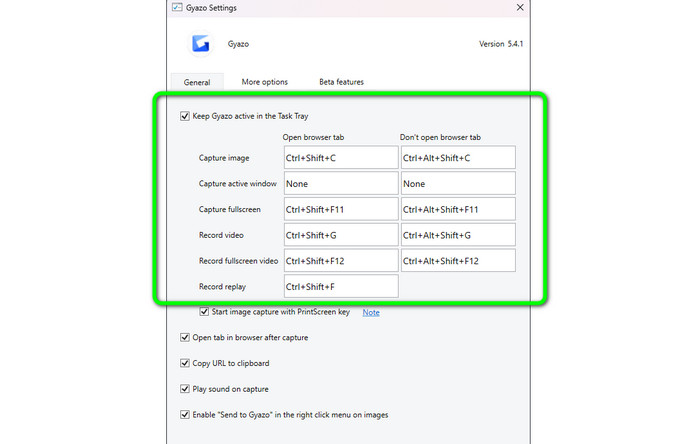Viewport: 700px width, 444px height.
Task: Select Capture active window open-tab hotkey field
Action: point(341,183)
